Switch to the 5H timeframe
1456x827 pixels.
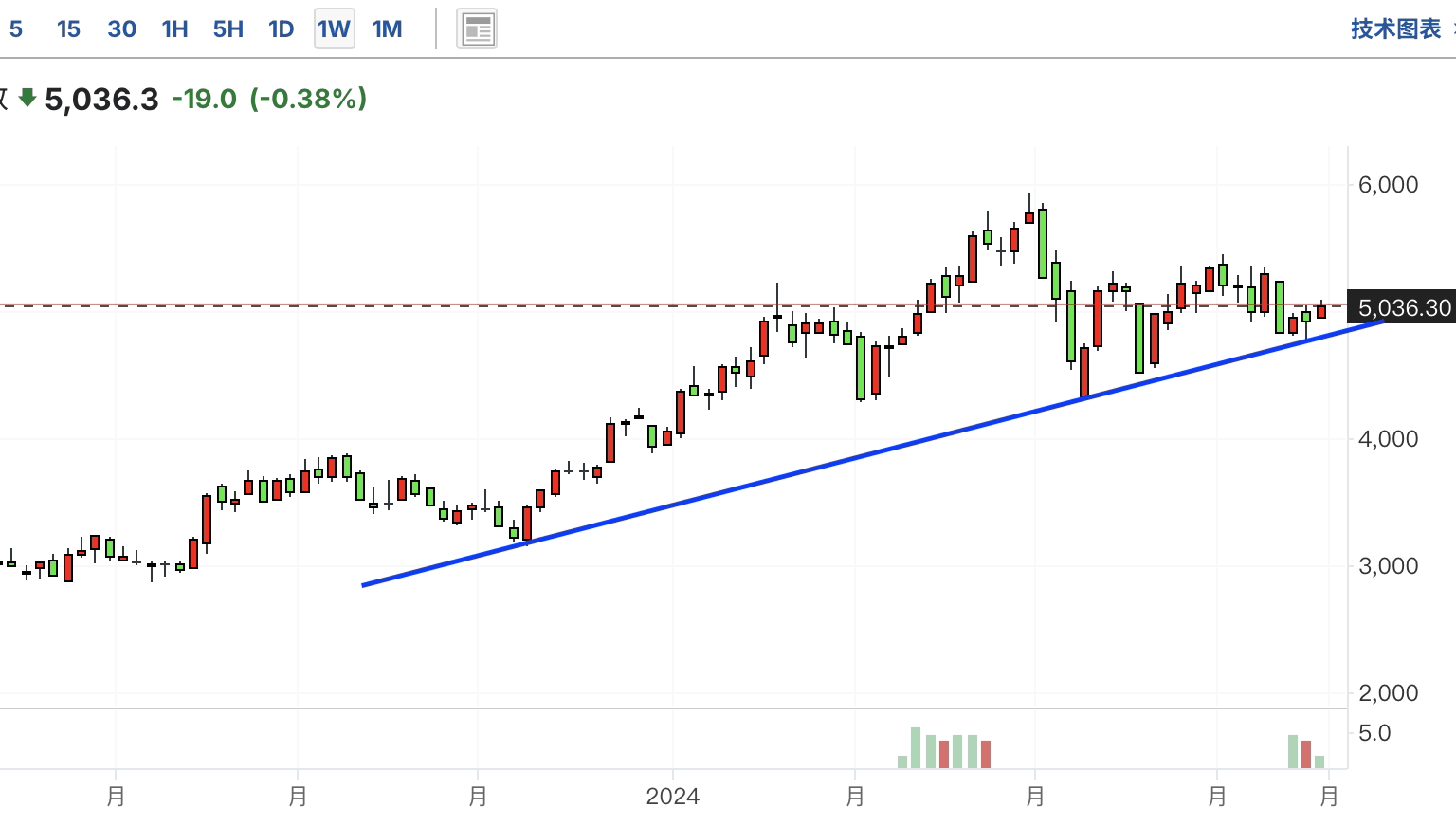tap(227, 29)
